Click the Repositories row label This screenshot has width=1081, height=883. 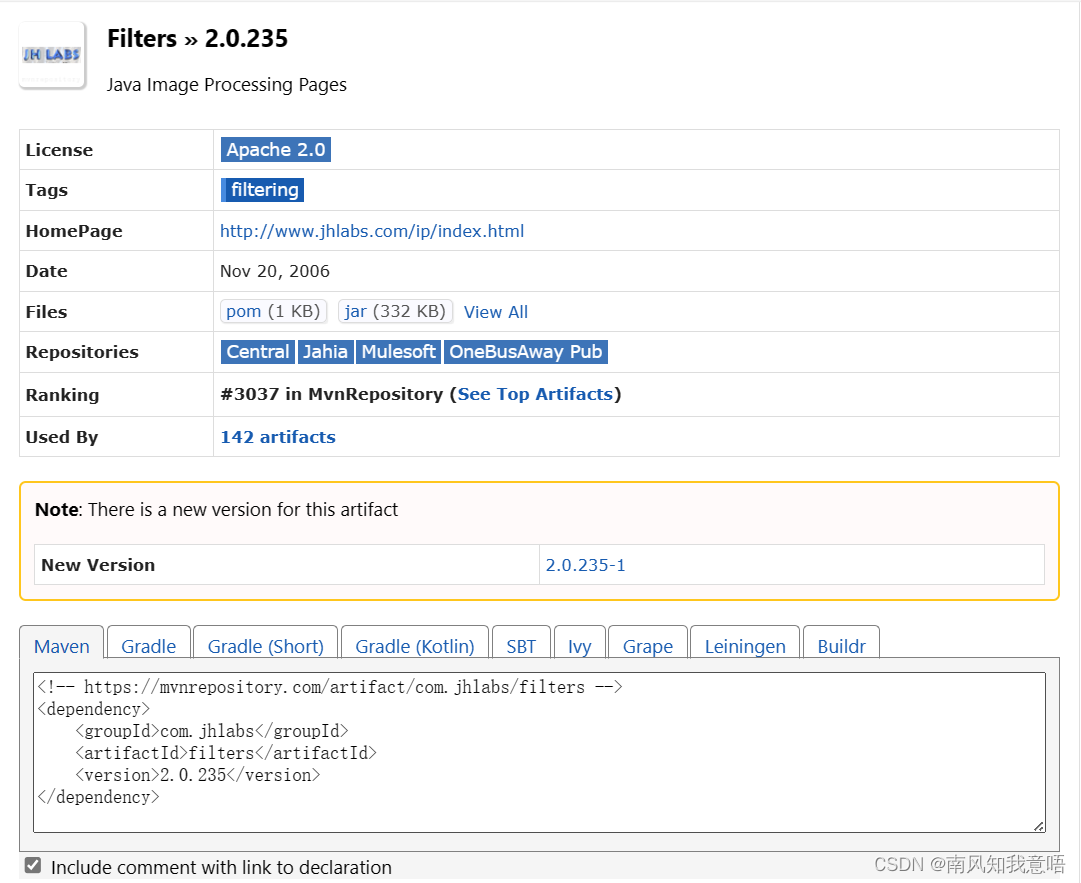tap(82, 352)
